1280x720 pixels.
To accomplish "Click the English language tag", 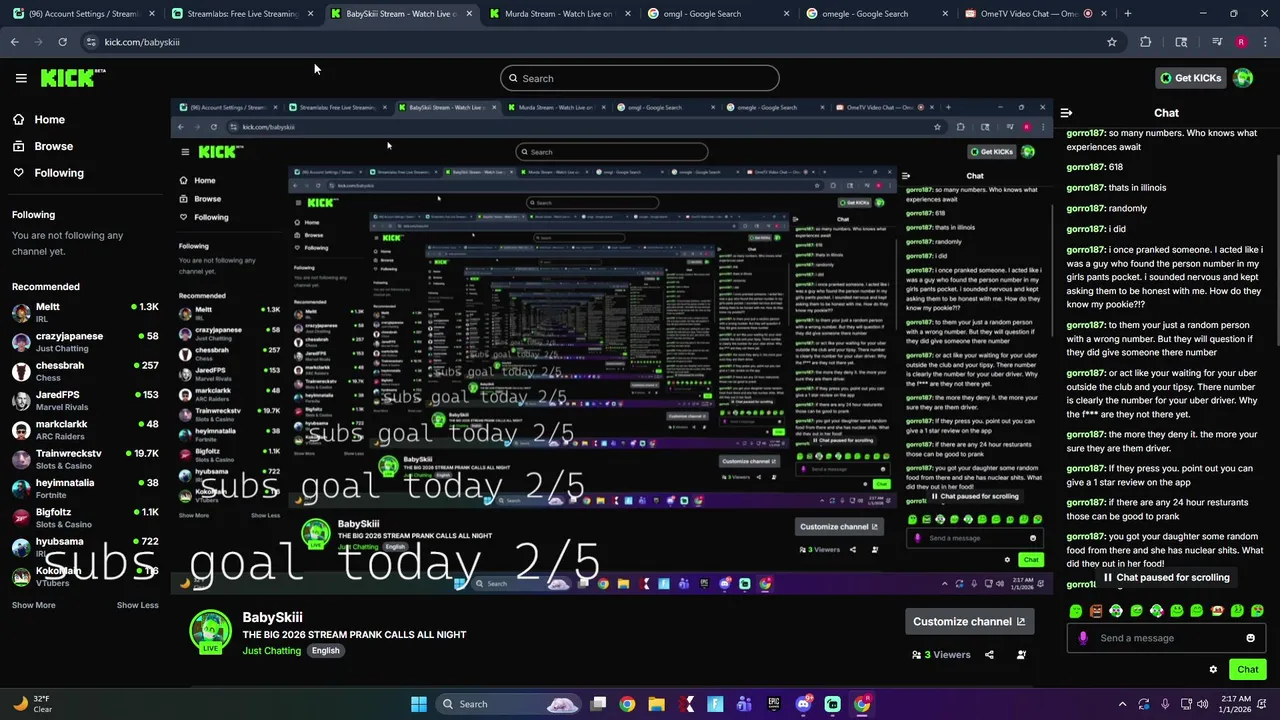I will tap(325, 651).
